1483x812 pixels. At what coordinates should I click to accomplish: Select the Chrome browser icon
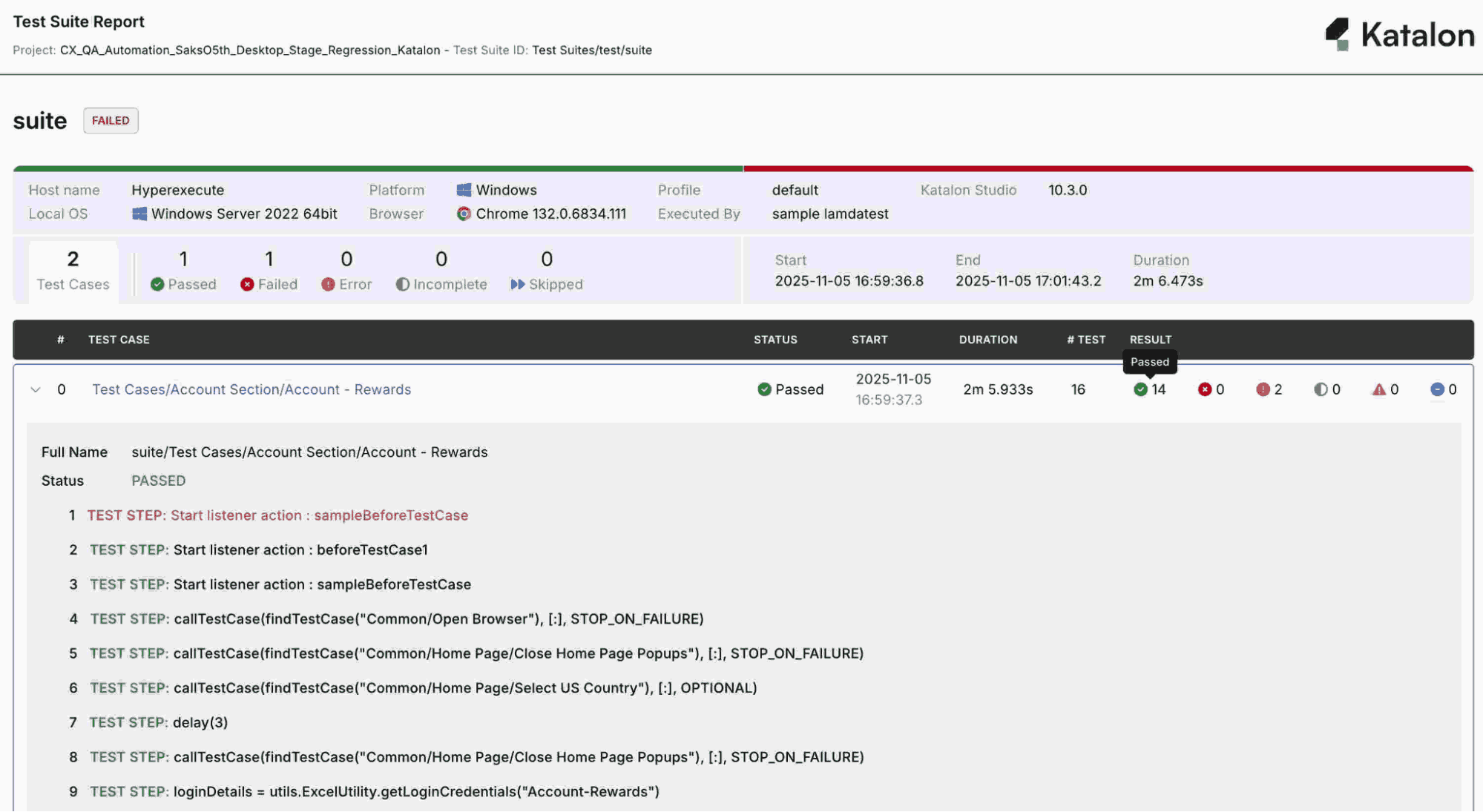pos(464,214)
